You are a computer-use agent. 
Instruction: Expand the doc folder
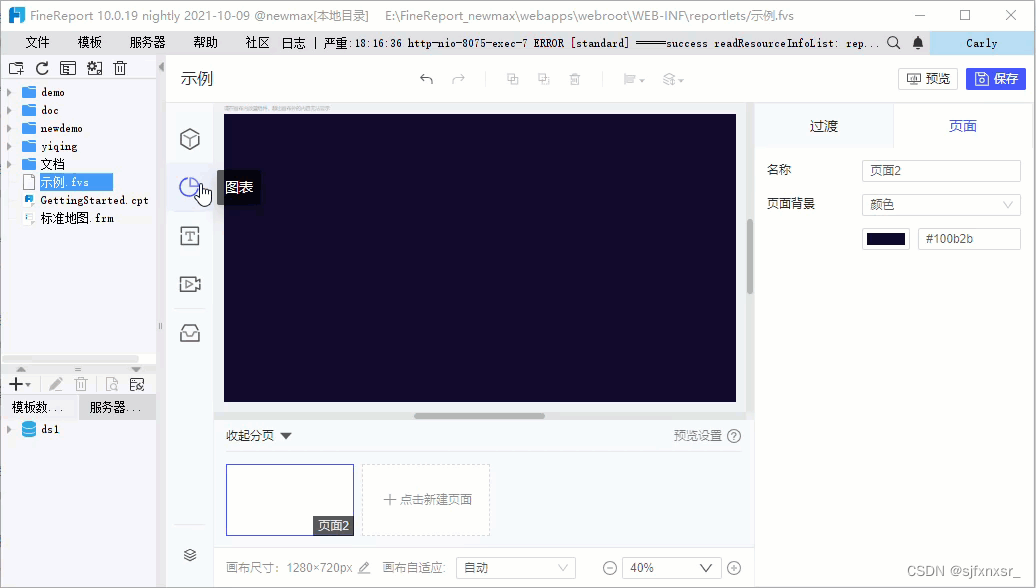9,110
